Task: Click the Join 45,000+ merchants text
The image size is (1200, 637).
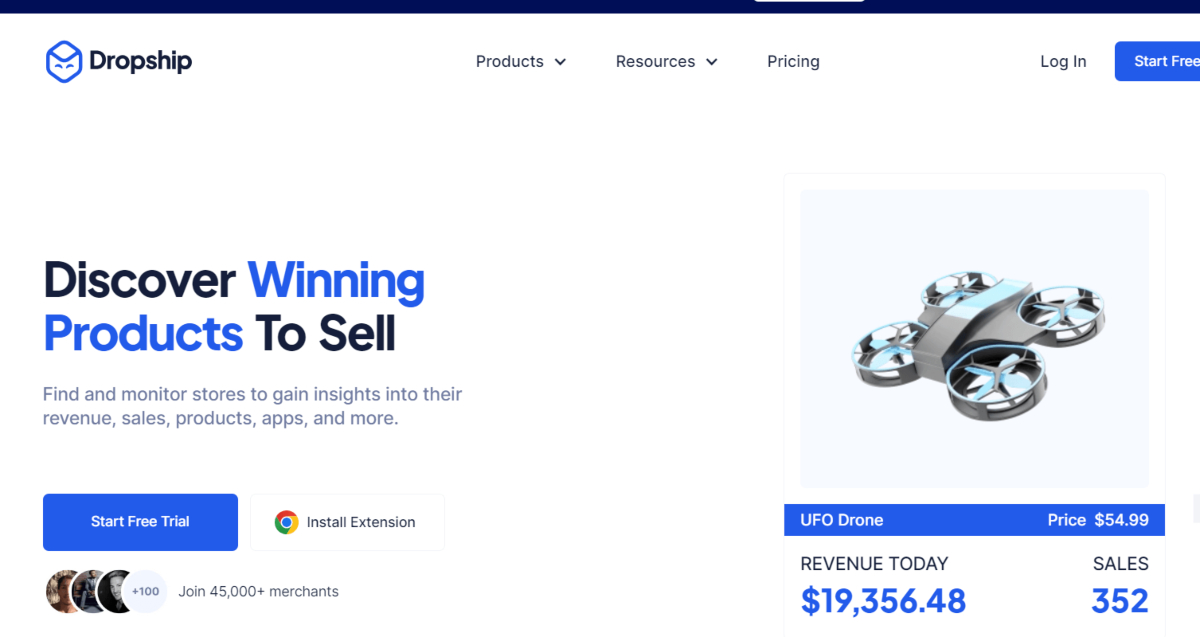Action: click(x=258, y=591)
